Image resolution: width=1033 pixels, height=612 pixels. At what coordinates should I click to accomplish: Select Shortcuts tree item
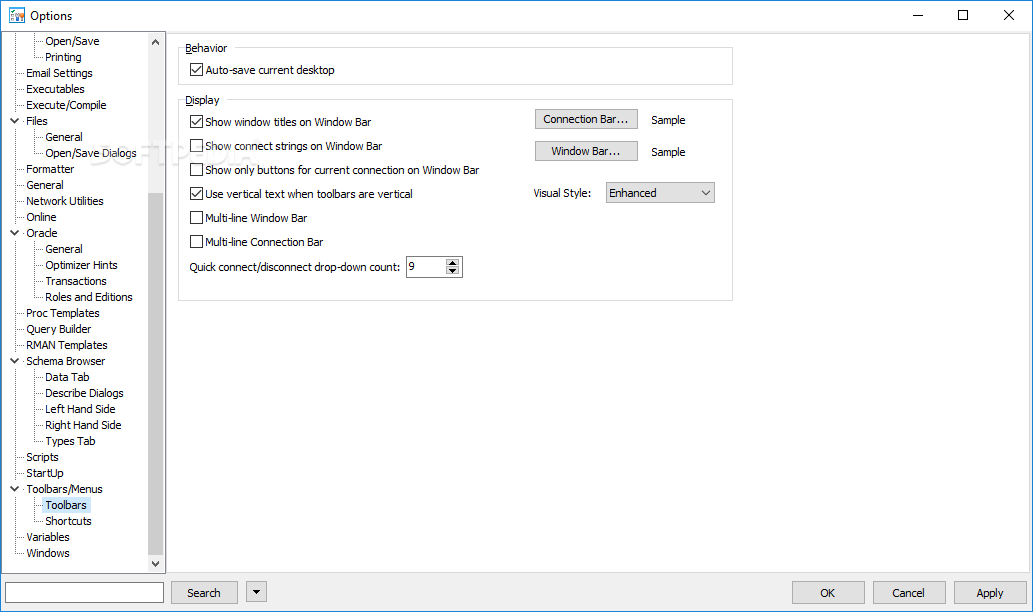[69, 521]
